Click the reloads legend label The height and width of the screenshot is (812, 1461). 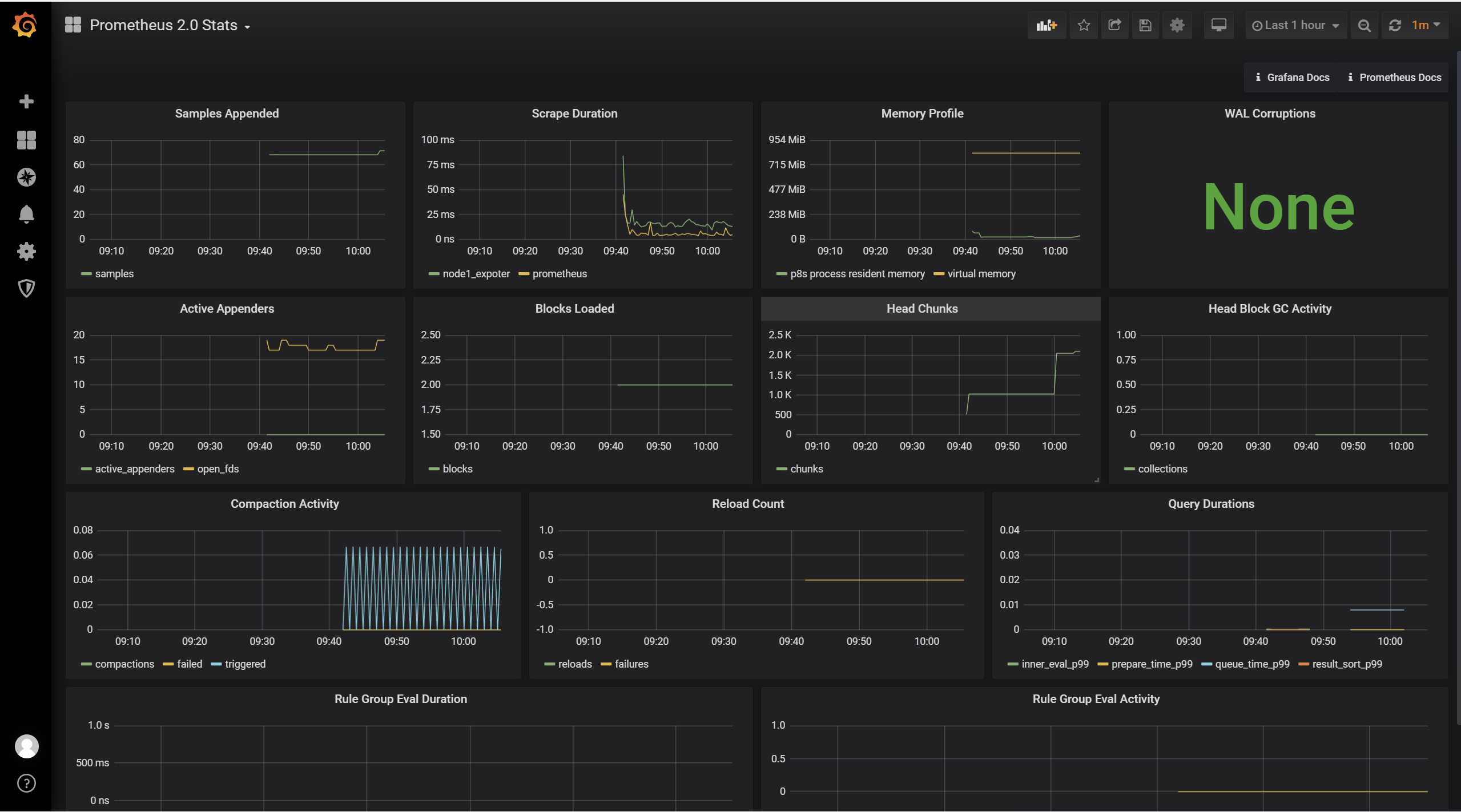point(575,664)
